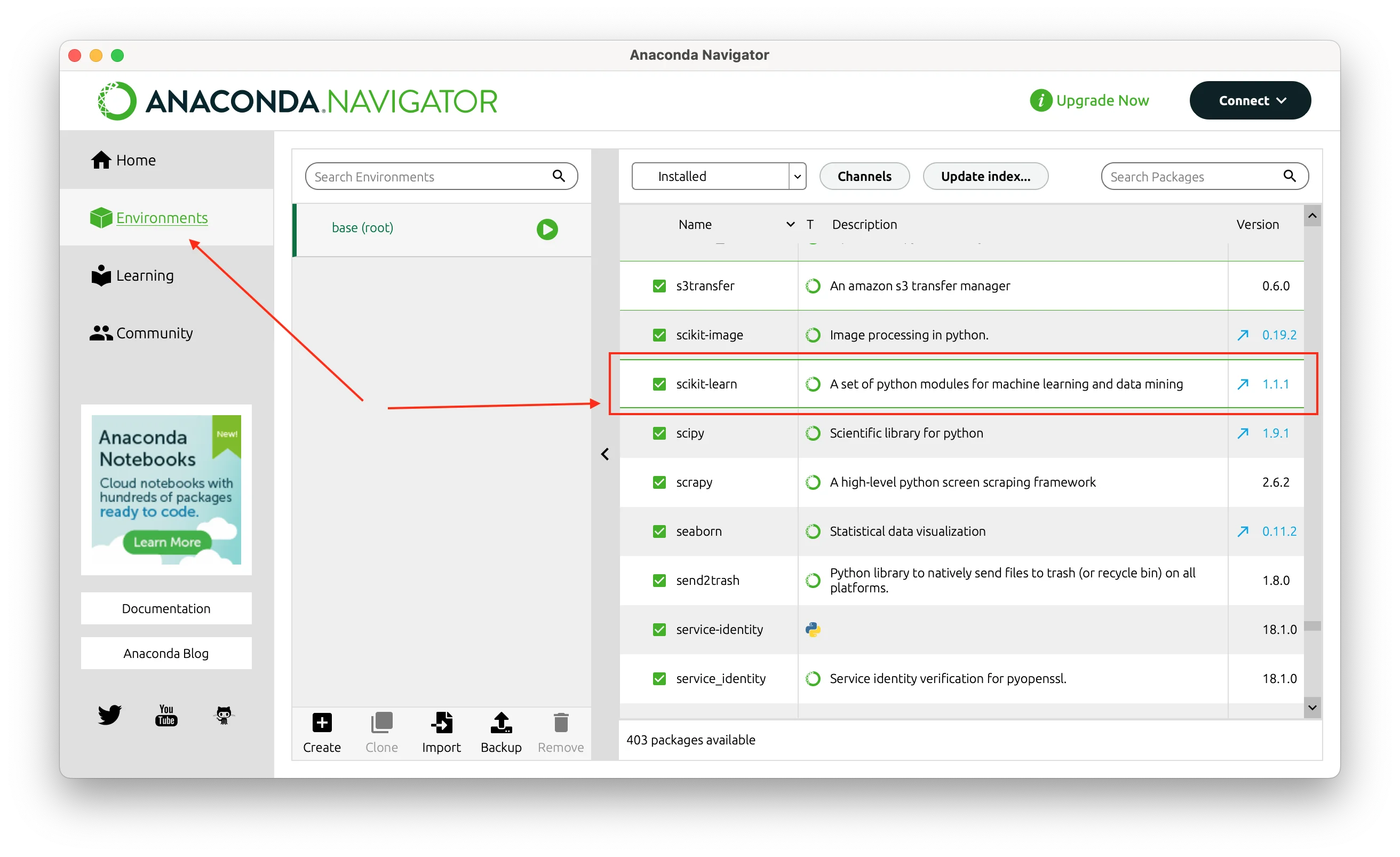Click the scrollbar up arrow in package list
The height and width of the screenshot is (857, 1400).
[1312, 216]
